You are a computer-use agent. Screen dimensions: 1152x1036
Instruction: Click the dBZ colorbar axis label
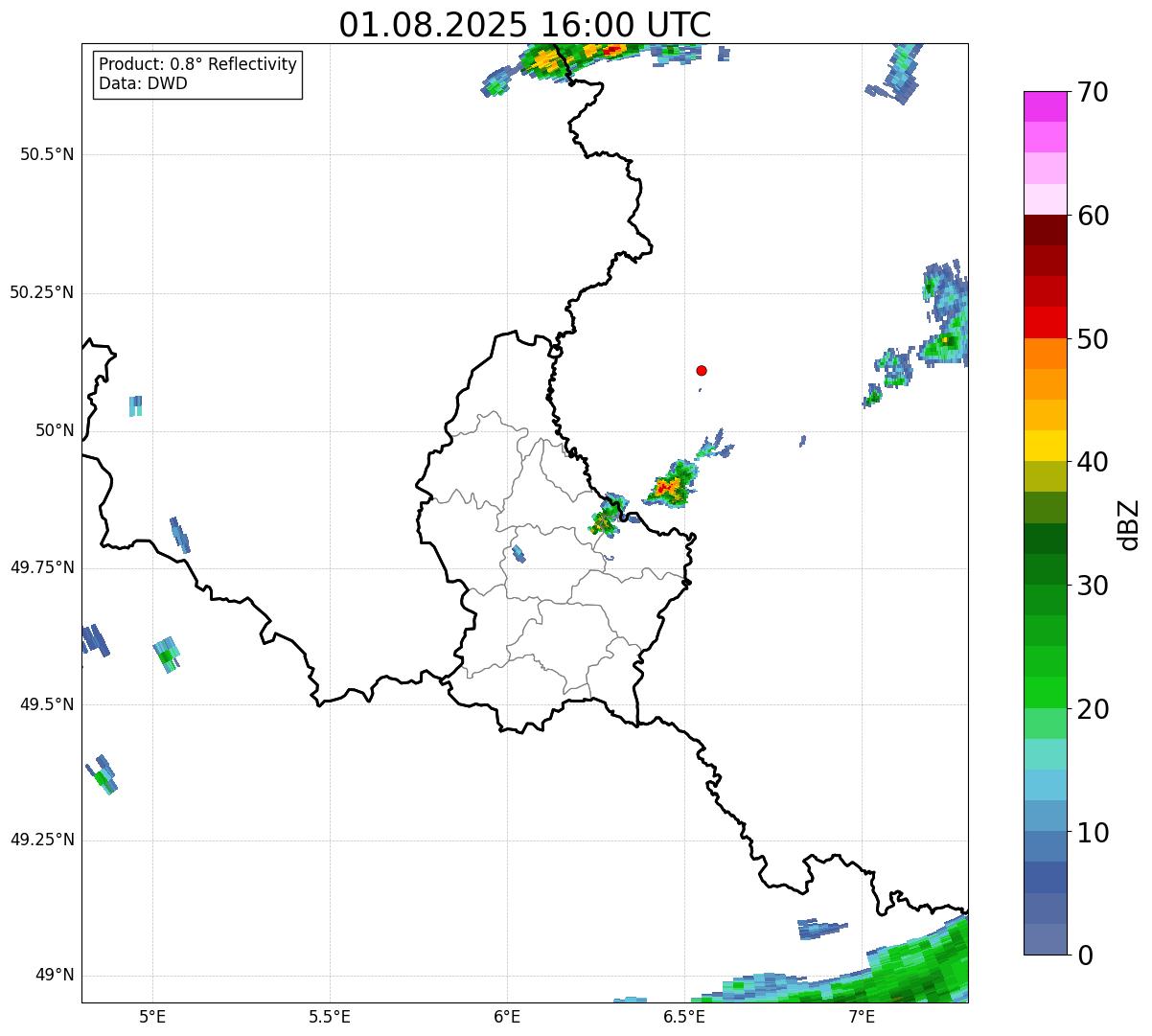pyautogui.click(x=1130, y=523)
